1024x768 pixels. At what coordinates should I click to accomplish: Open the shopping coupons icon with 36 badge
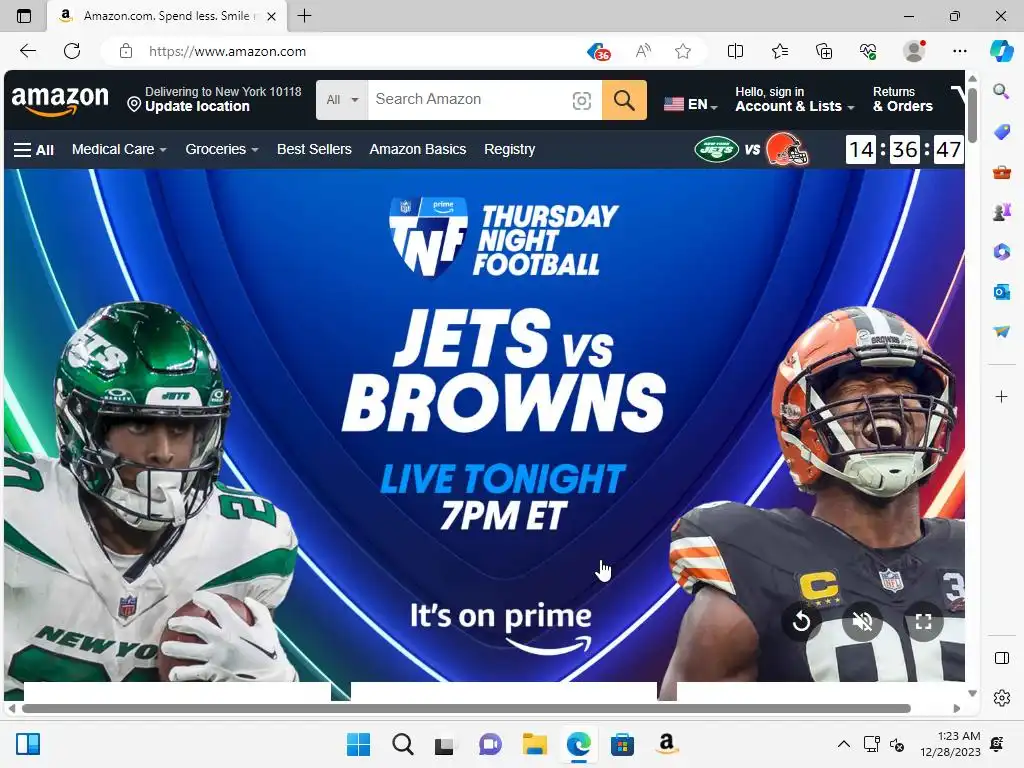click(598, 52)
